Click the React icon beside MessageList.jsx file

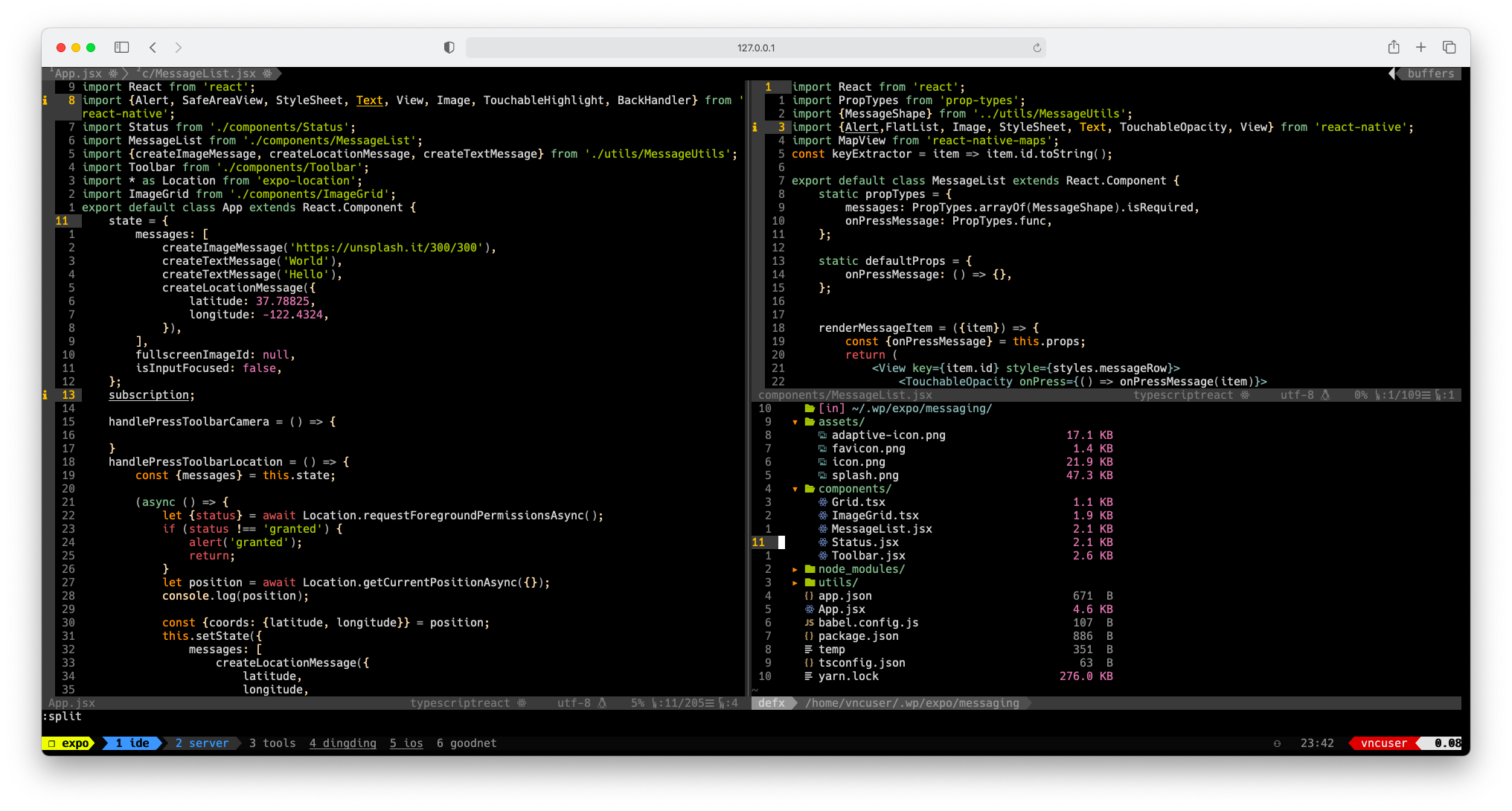823,529
